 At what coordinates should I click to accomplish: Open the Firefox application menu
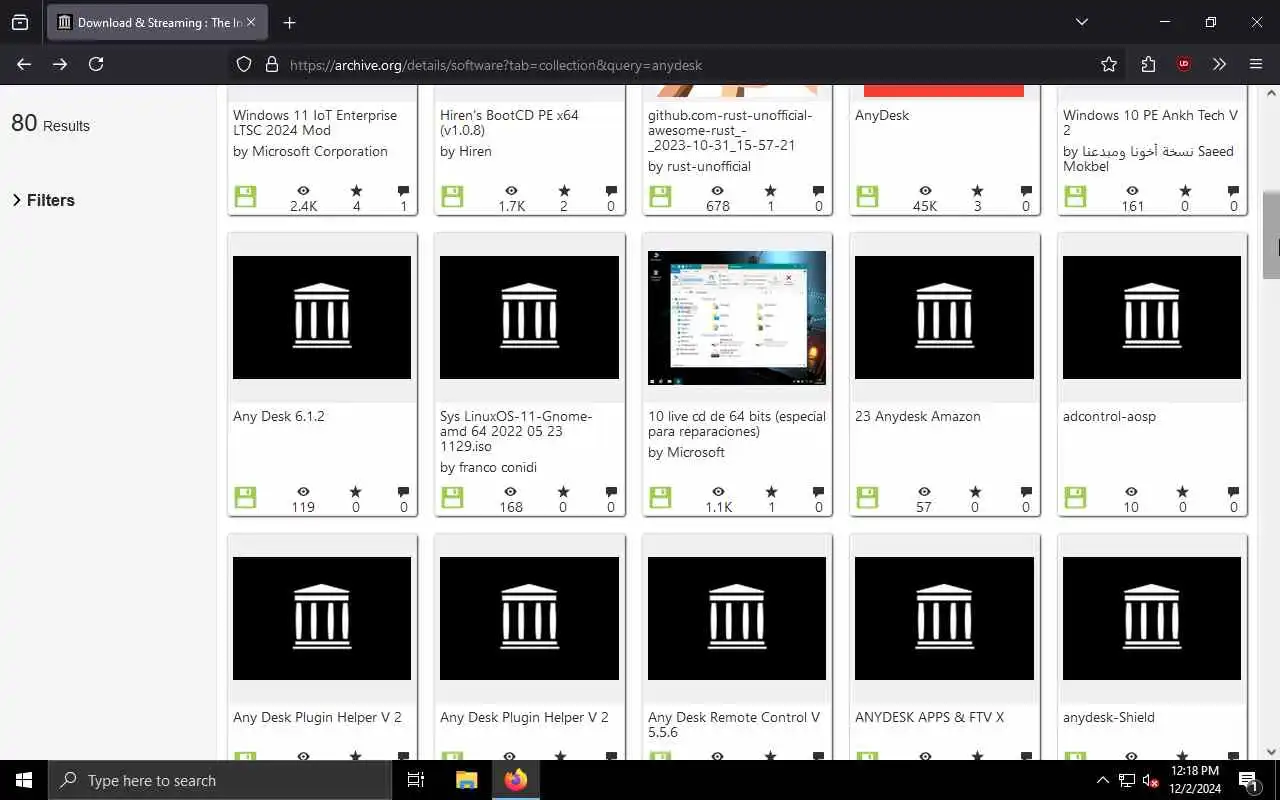point(1256,64)
